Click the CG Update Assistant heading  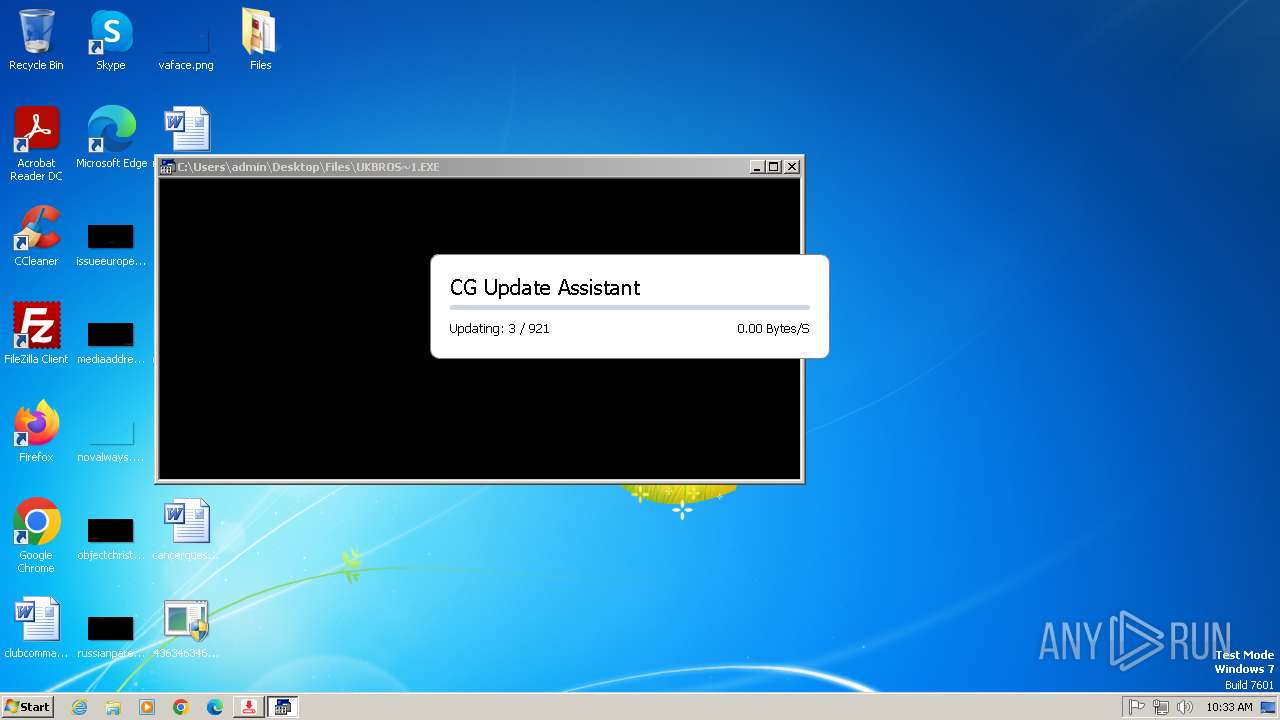545,288
